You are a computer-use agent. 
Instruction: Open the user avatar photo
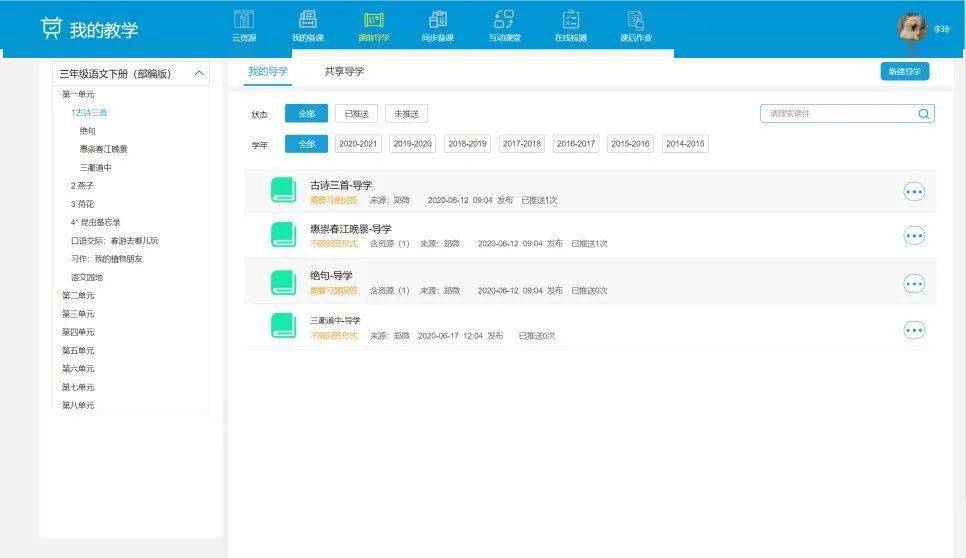pyautogui.click(x=912, y=28)
